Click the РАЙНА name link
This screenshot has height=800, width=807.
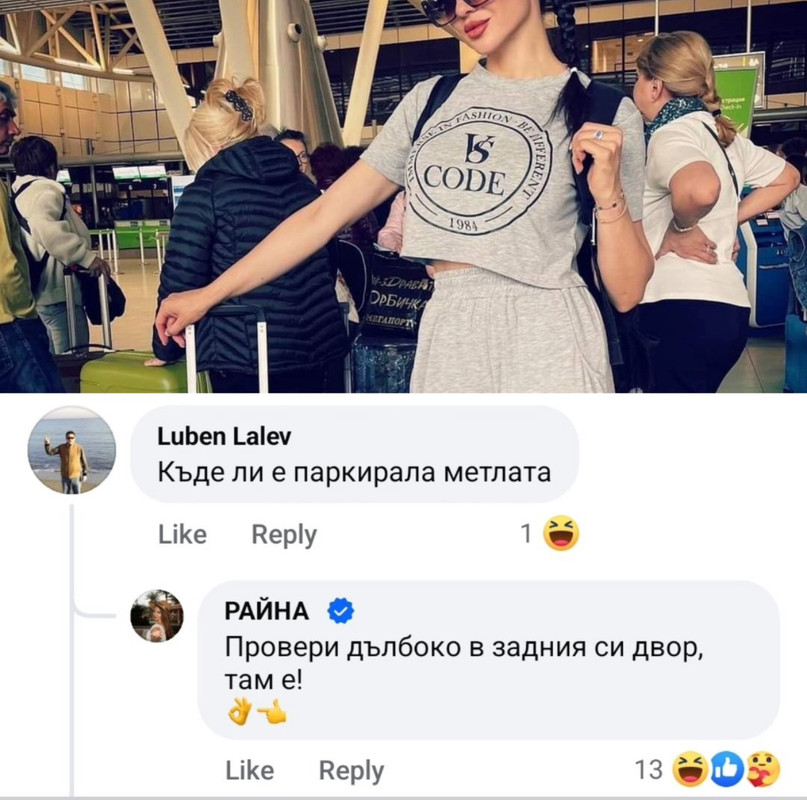[267, 611]
